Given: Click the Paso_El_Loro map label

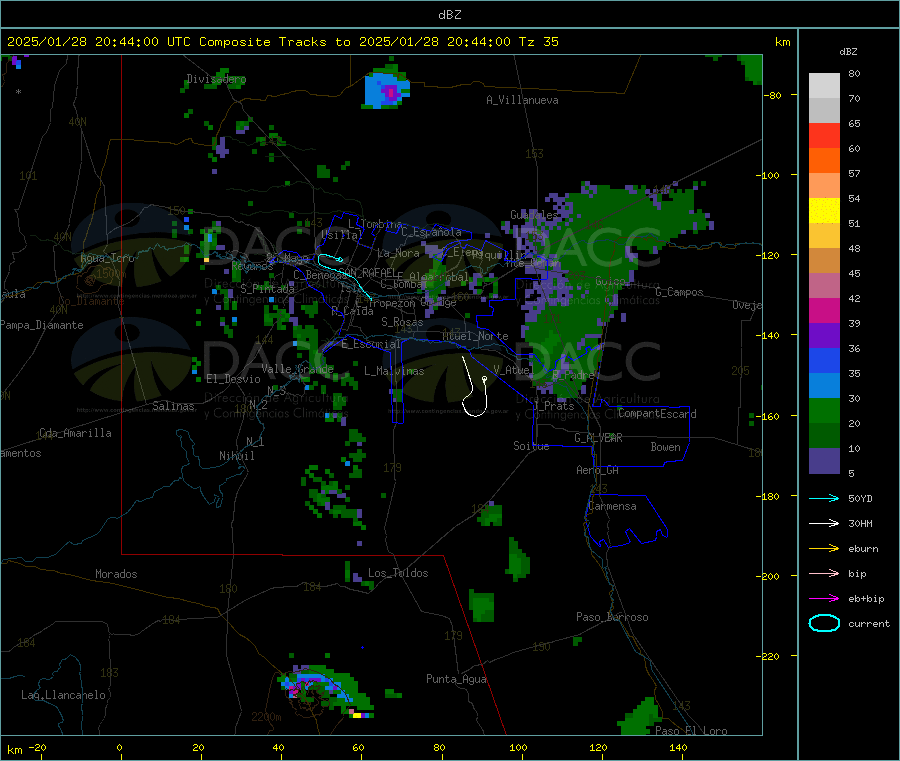Looking at the screenshot, I should (691, 731).
